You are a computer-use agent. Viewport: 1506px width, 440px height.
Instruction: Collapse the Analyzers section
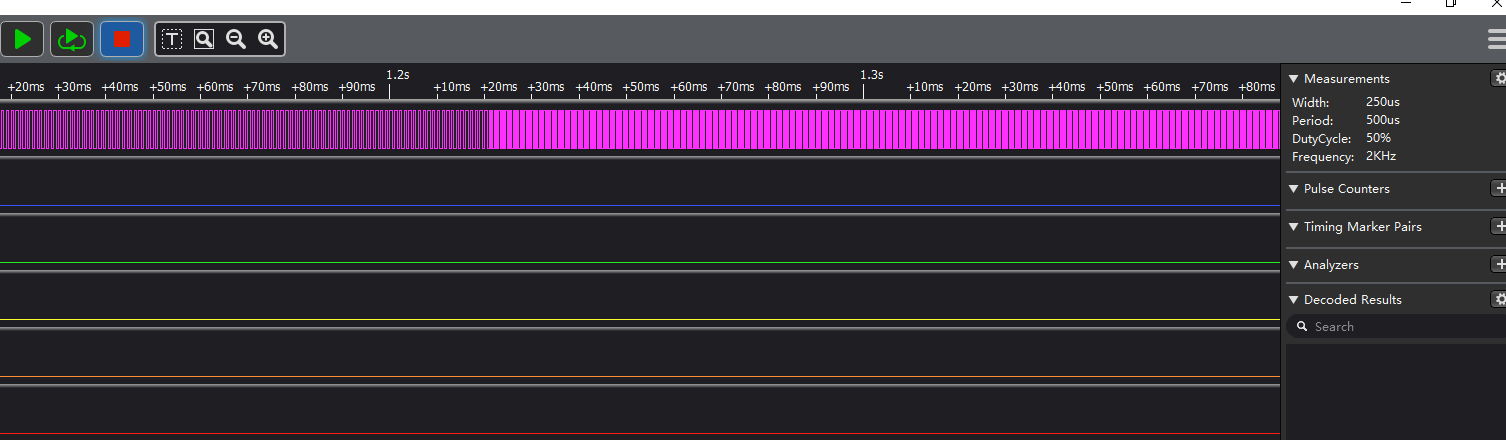1294,265
